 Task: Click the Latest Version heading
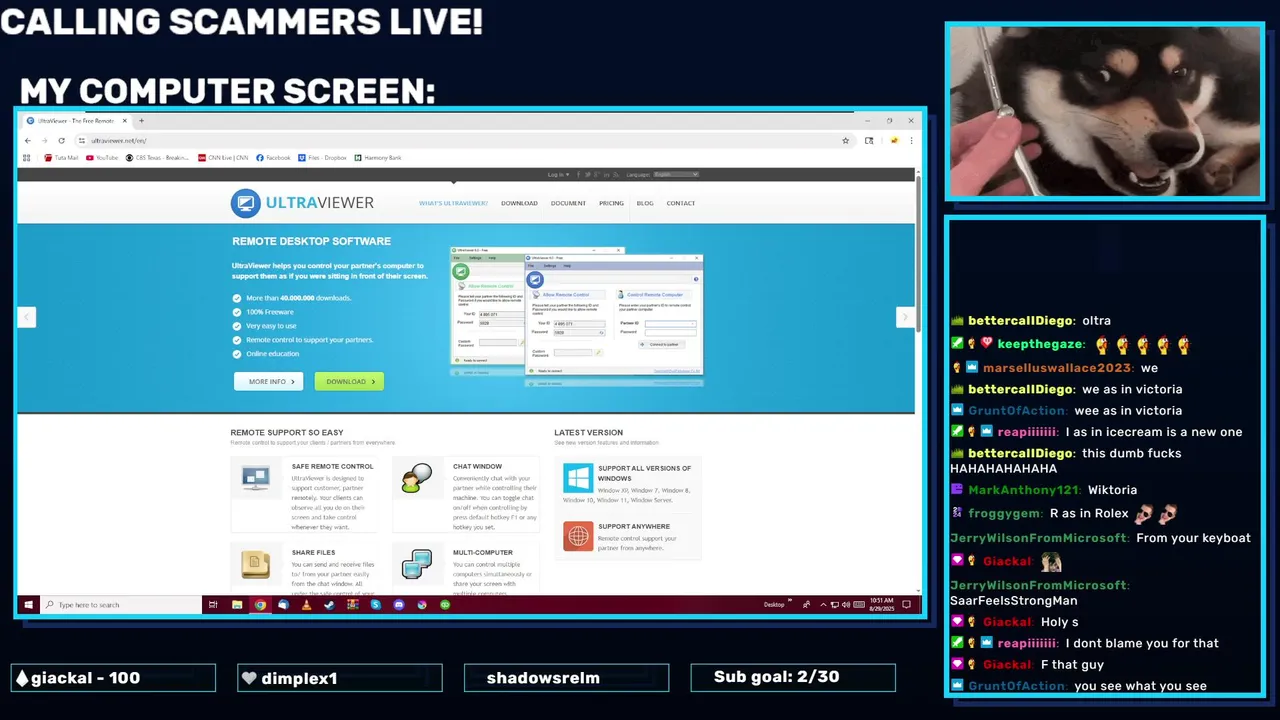[x=588, y=433]
